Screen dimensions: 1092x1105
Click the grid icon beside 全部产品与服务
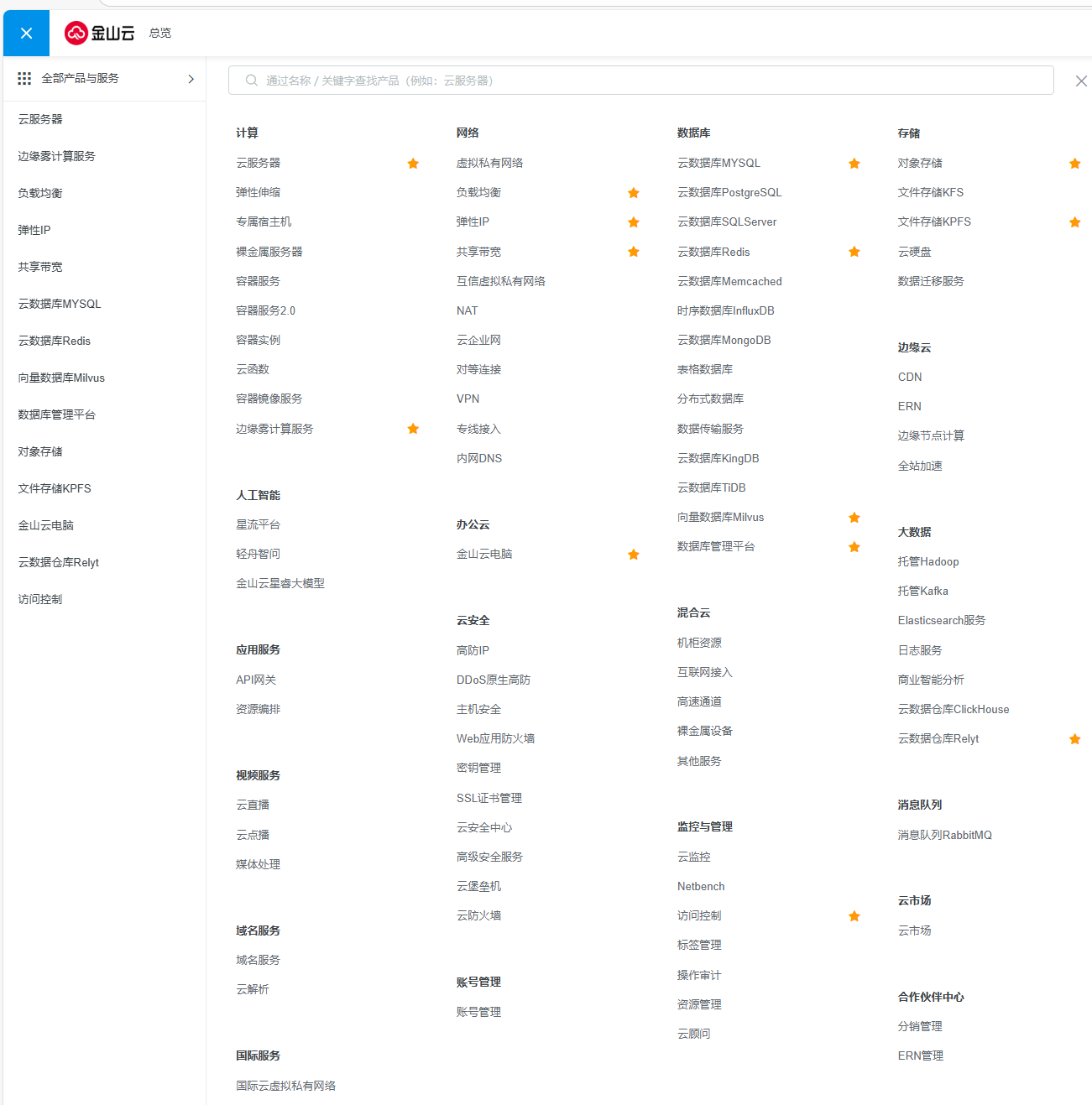[24, 78]
